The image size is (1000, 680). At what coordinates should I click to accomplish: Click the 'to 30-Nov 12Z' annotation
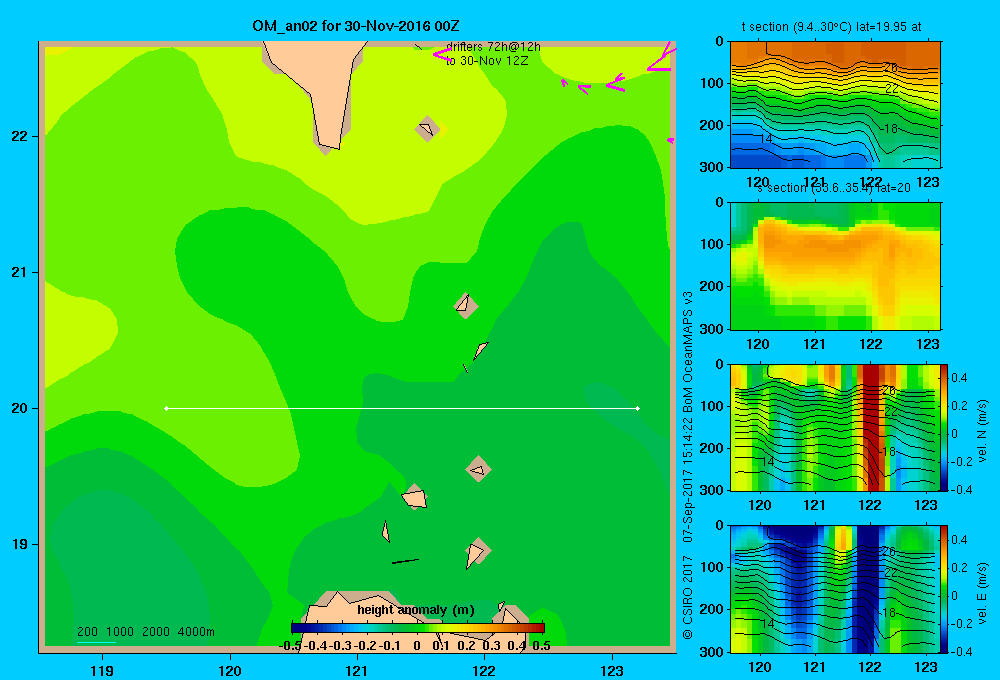coord(487,61)
